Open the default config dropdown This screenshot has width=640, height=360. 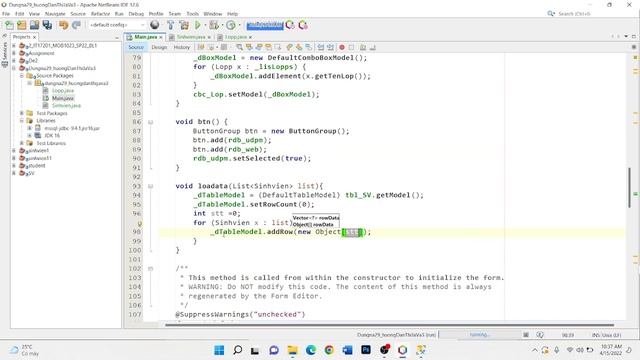click(x=117, y=25)
